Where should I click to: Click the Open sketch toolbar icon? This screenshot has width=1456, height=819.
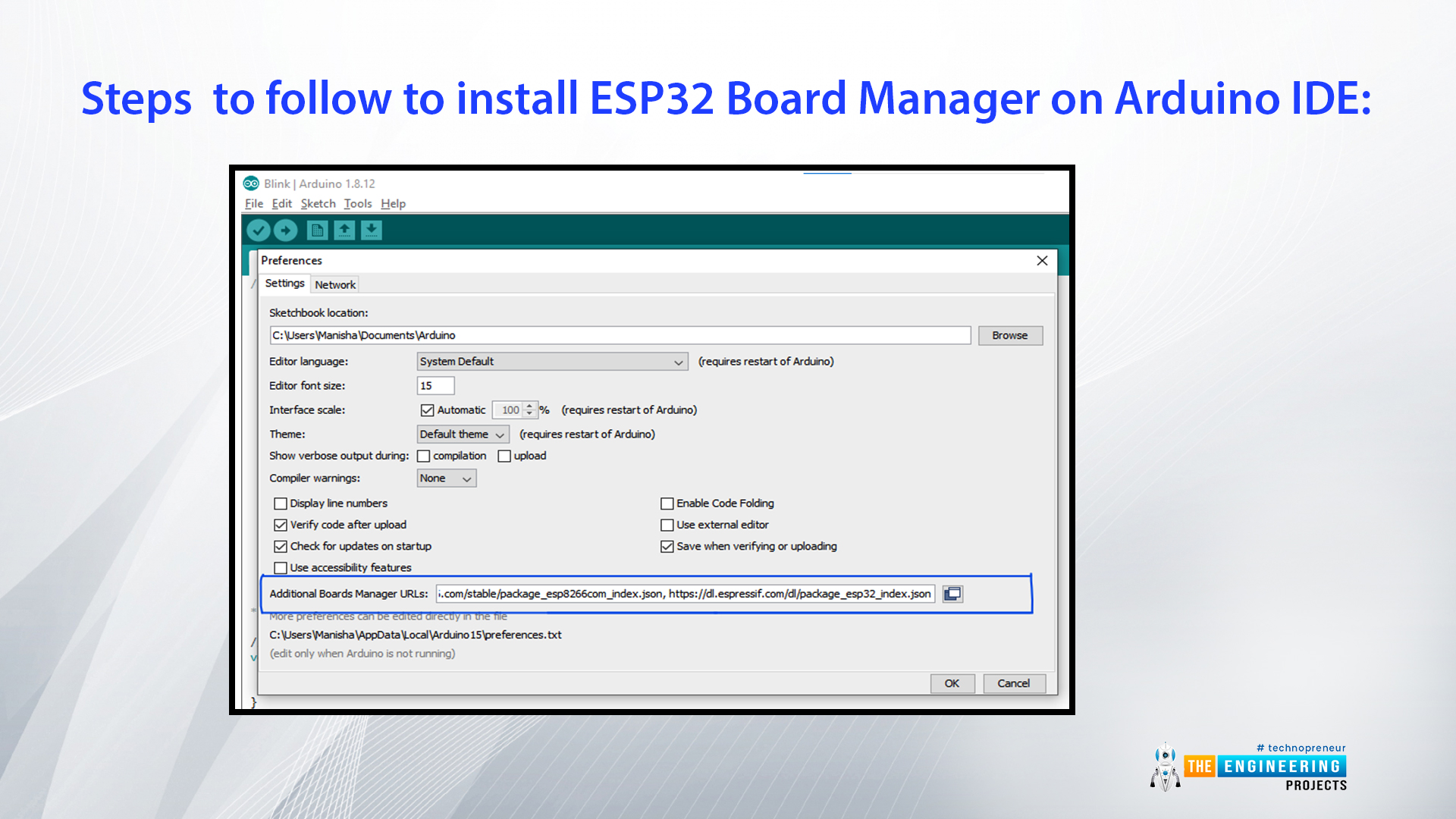(344, 230)
